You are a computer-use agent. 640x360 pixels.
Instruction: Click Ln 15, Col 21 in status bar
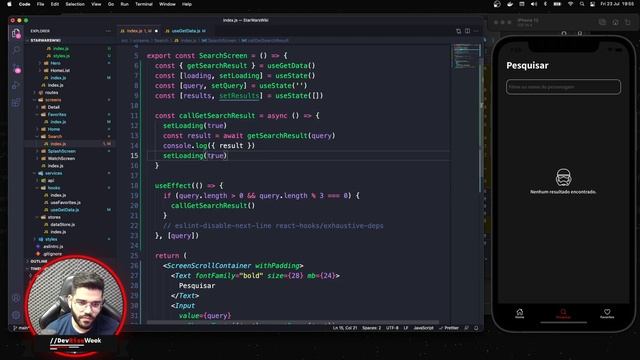(344, 328)
